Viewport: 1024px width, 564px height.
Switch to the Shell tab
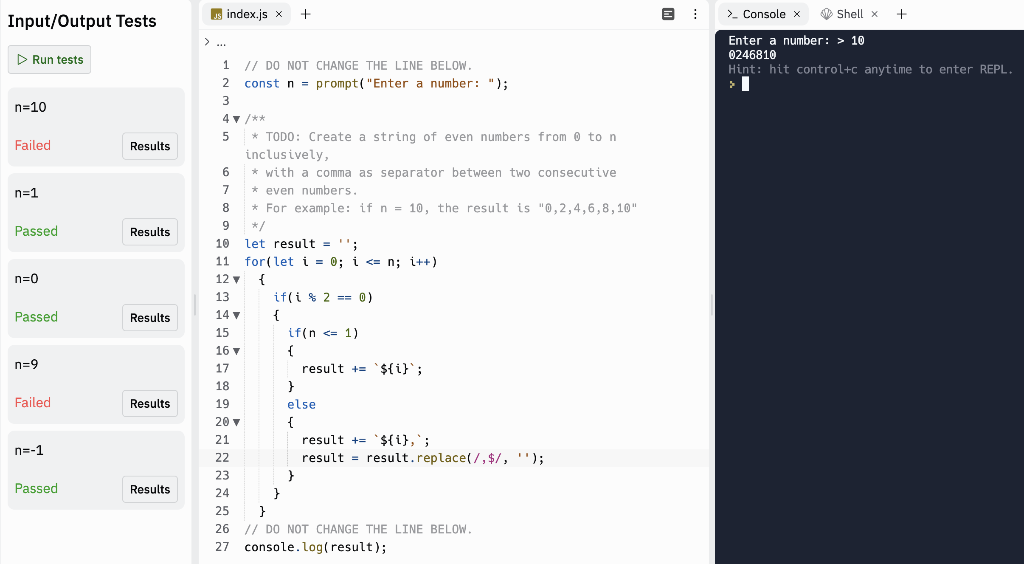849,14
